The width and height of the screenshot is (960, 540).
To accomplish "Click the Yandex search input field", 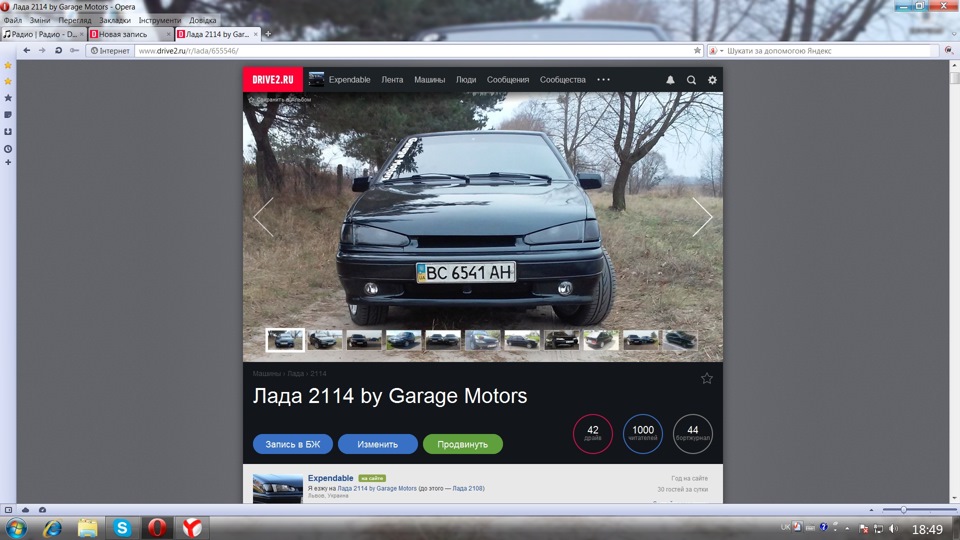I will [831, 51].
